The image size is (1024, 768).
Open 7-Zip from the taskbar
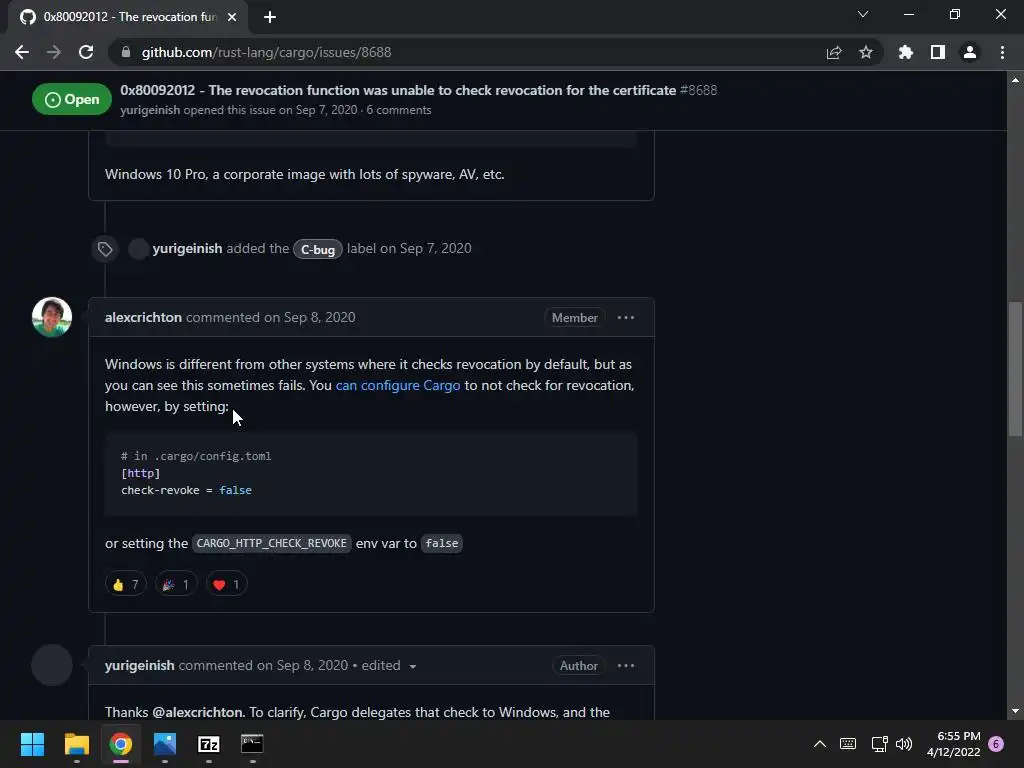[x=209, y=744]
